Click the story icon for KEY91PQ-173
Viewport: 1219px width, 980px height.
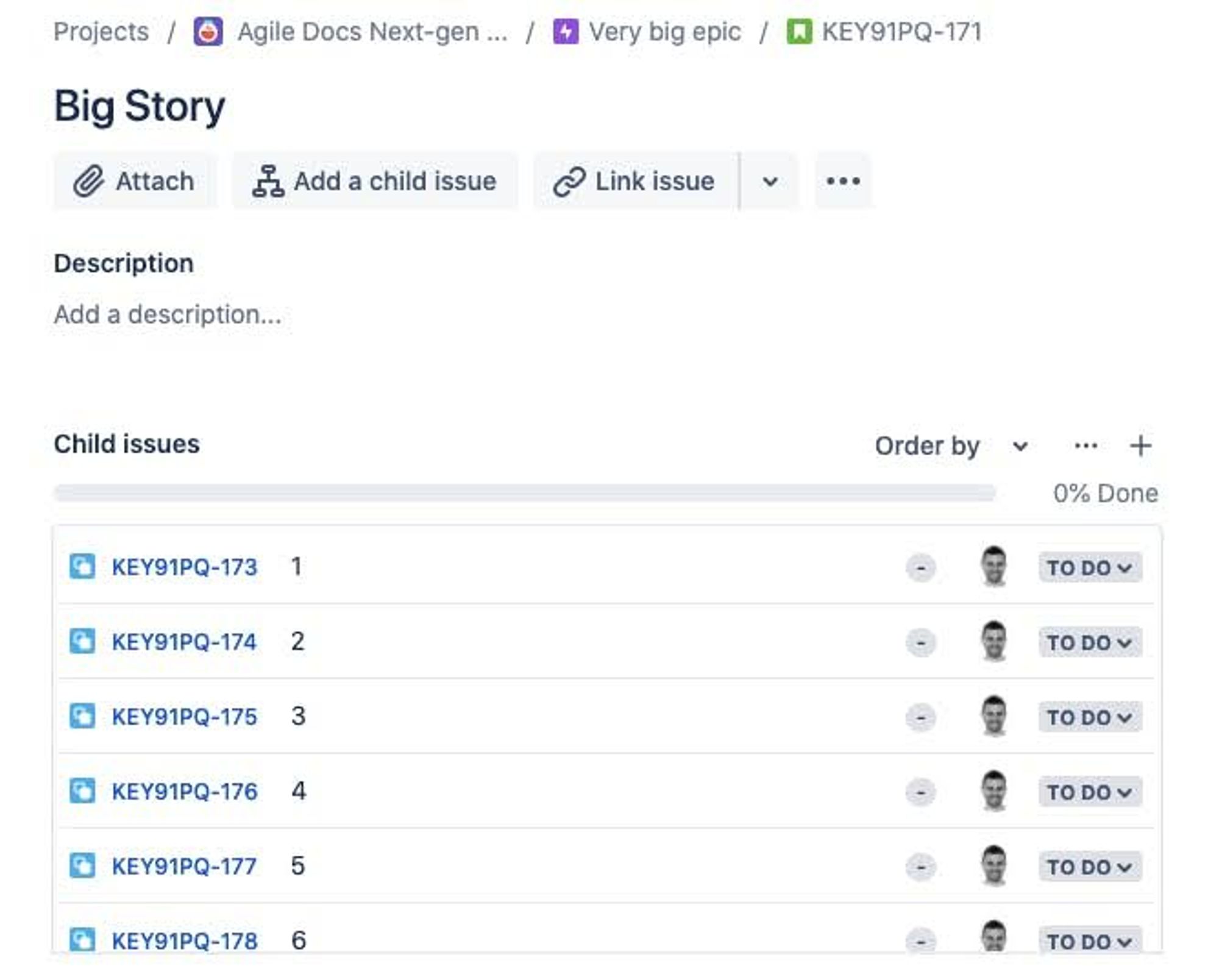click(x=82, y=567)
